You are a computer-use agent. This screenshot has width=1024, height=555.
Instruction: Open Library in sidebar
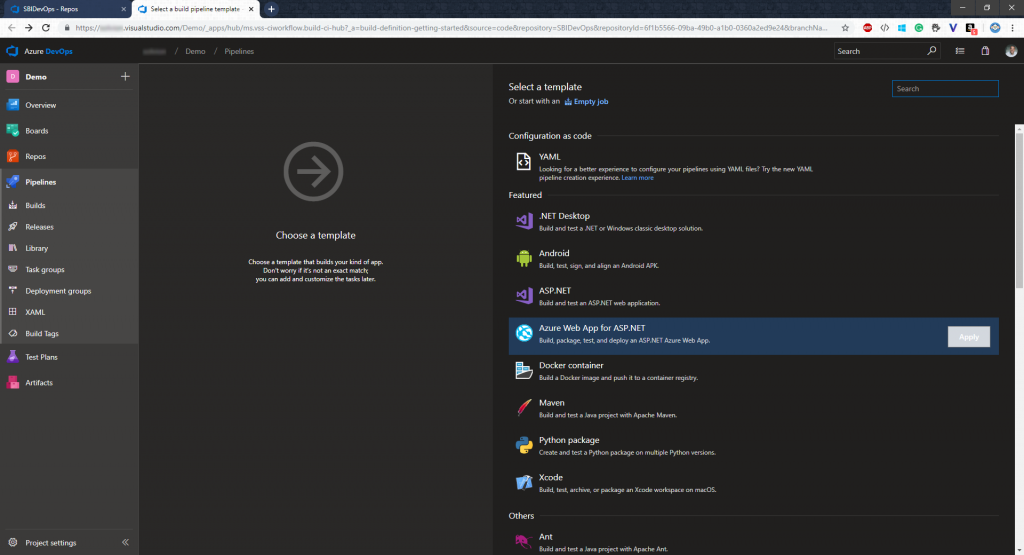(x=37, y=248)
